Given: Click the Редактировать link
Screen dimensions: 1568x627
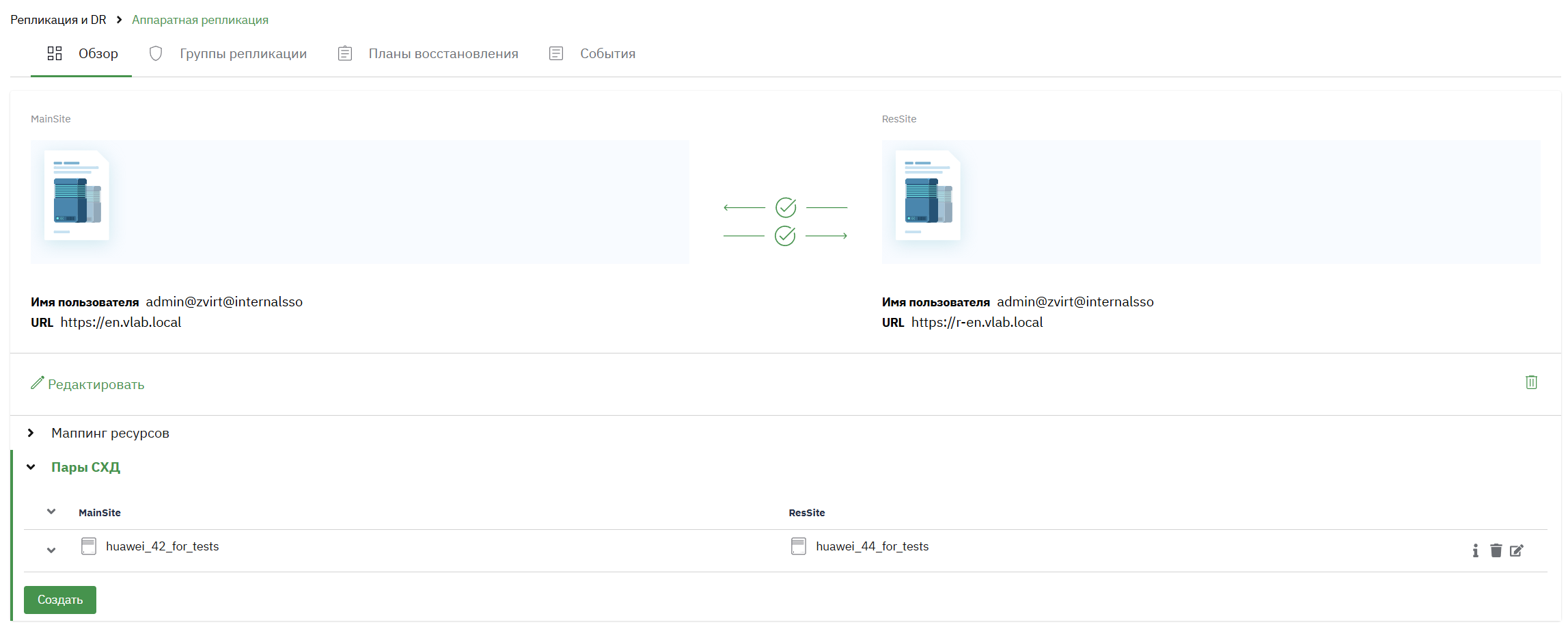Looking at the screenshot, I should tap(87, 384).
